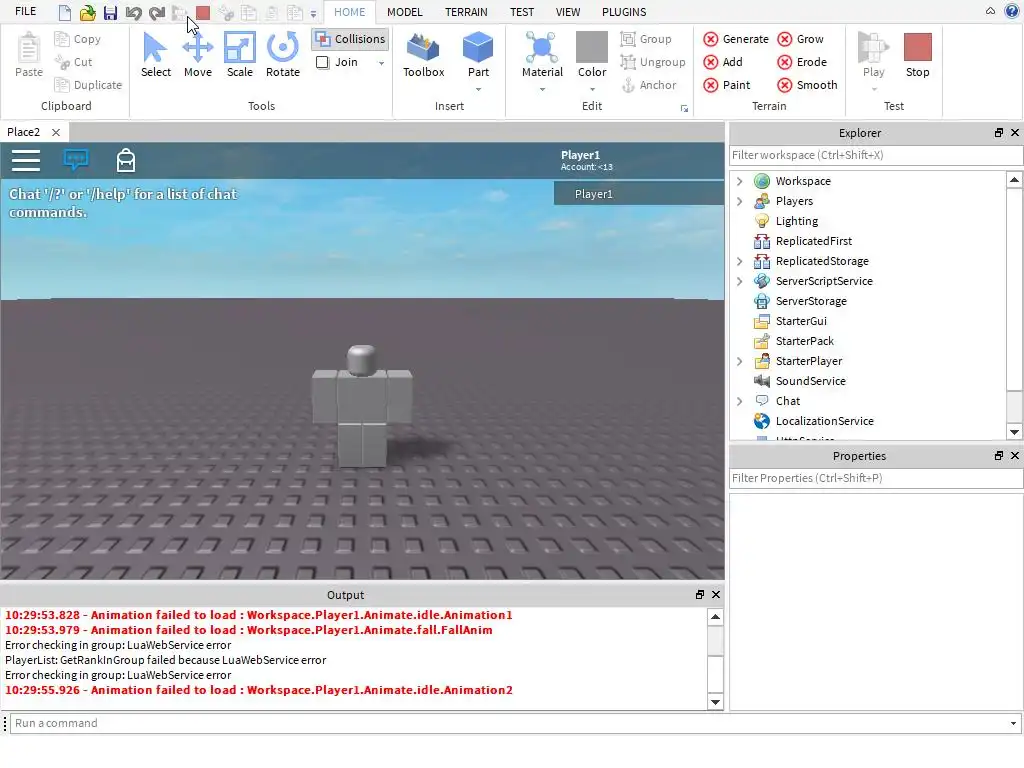This screenshot has width=1024, height=768.
Task: Click the Anchor button
Action: click(x=648, y=85)
